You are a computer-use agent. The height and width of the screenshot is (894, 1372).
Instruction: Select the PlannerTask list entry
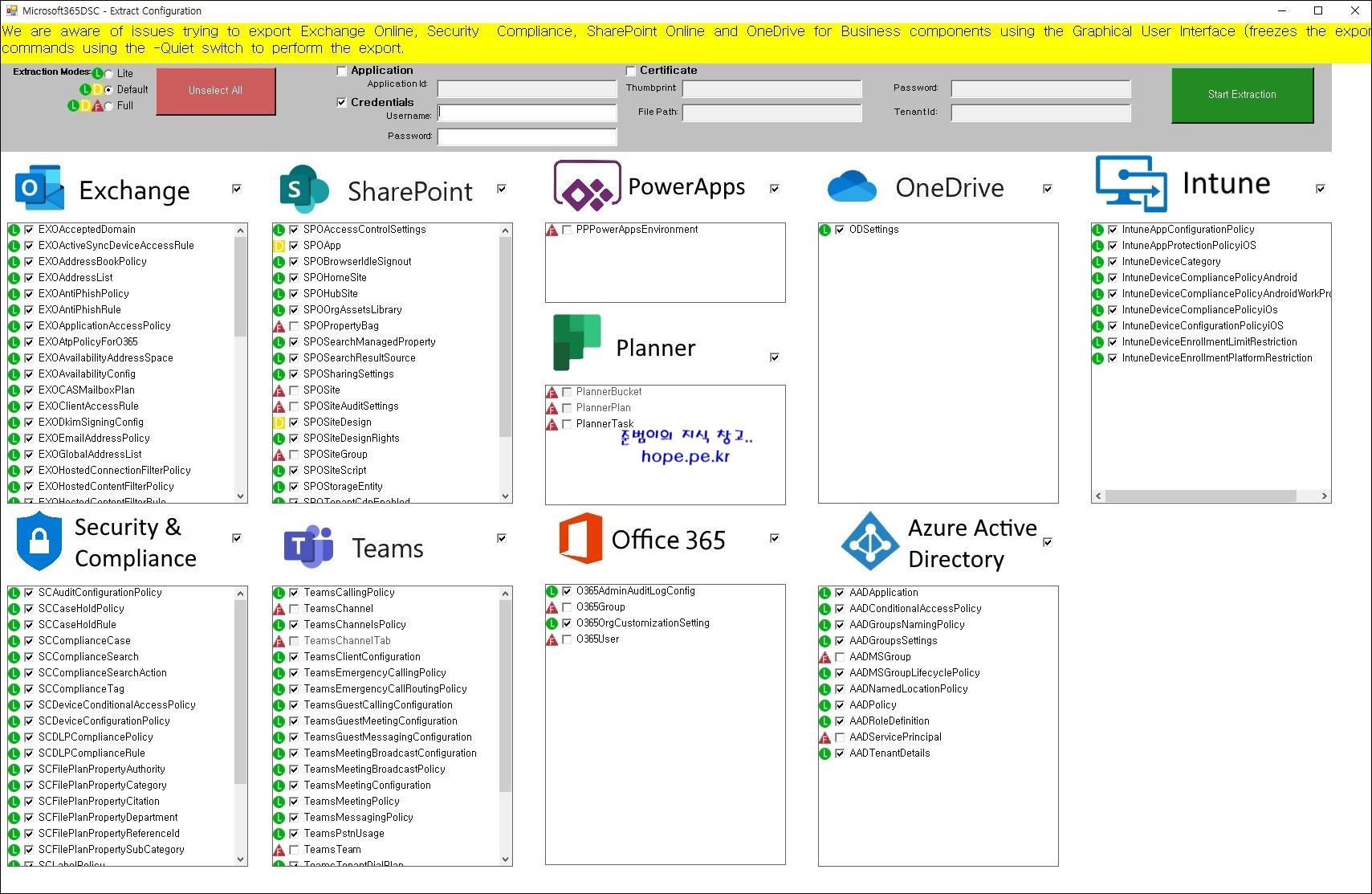(x=605, y=424)
